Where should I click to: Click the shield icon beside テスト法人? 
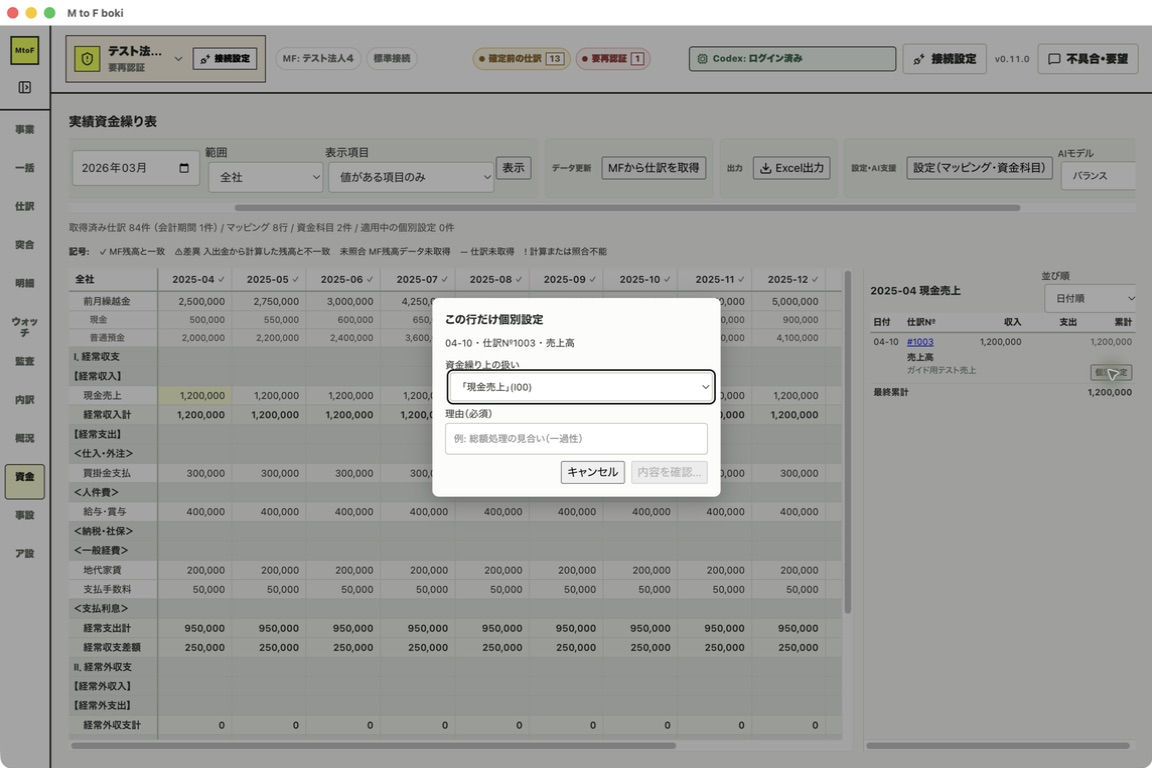[x=87, y=59]
